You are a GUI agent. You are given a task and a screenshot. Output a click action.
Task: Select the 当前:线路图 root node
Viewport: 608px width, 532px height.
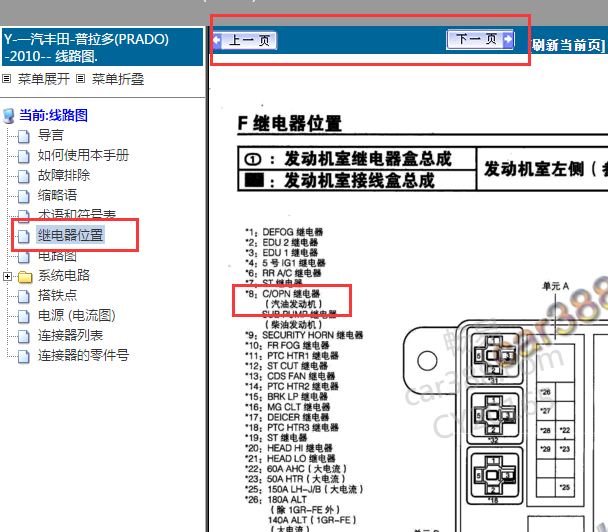[54, 115]
